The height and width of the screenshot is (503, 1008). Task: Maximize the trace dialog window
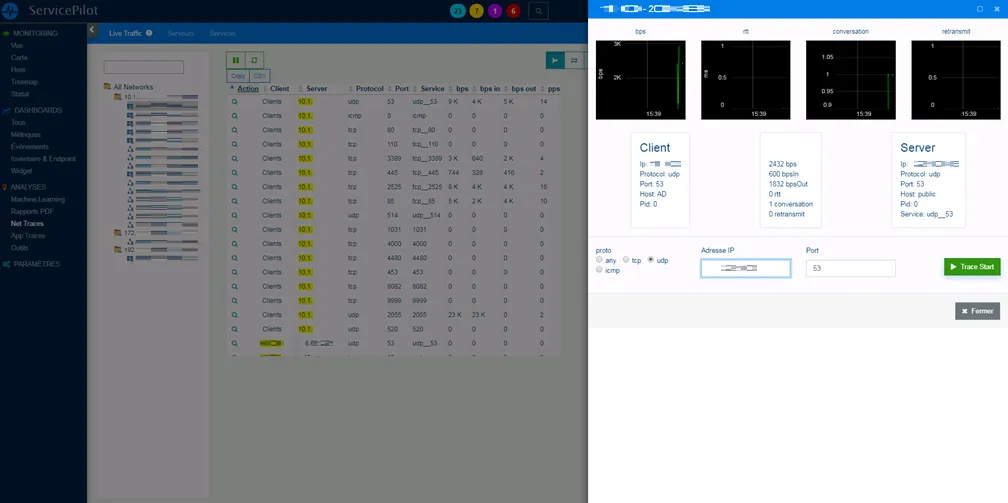979,8
